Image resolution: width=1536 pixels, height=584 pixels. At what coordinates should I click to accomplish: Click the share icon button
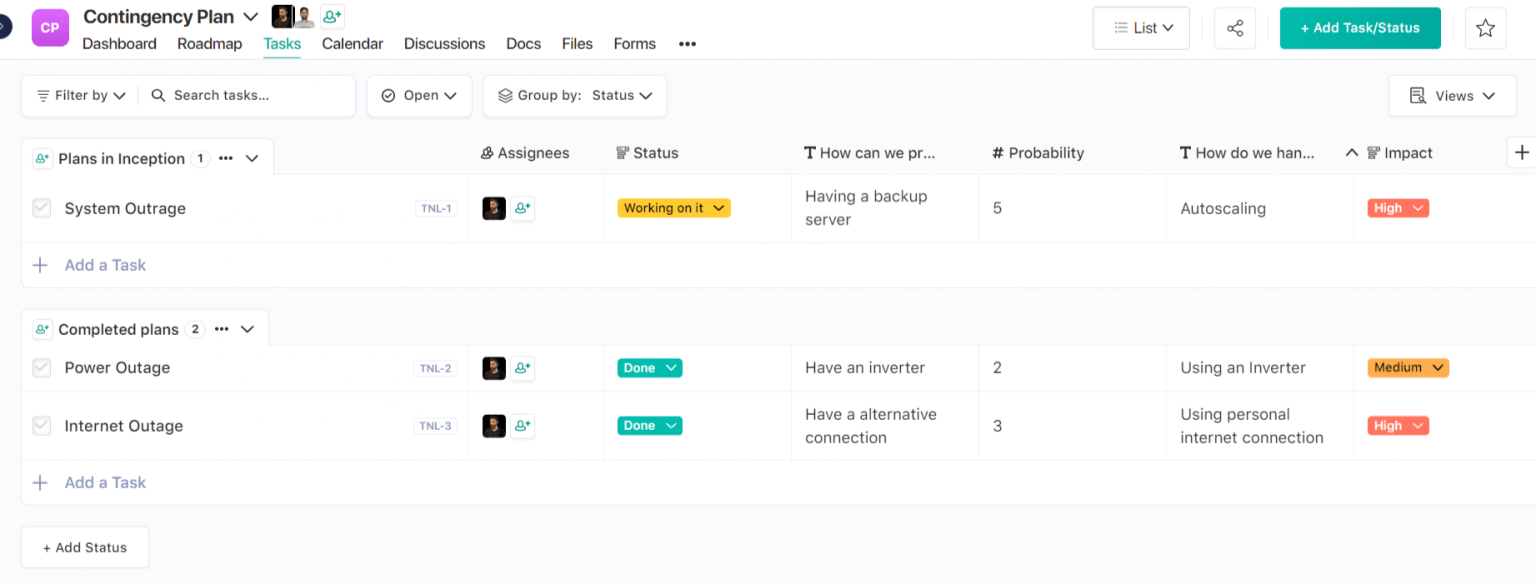click(1235, 28)
